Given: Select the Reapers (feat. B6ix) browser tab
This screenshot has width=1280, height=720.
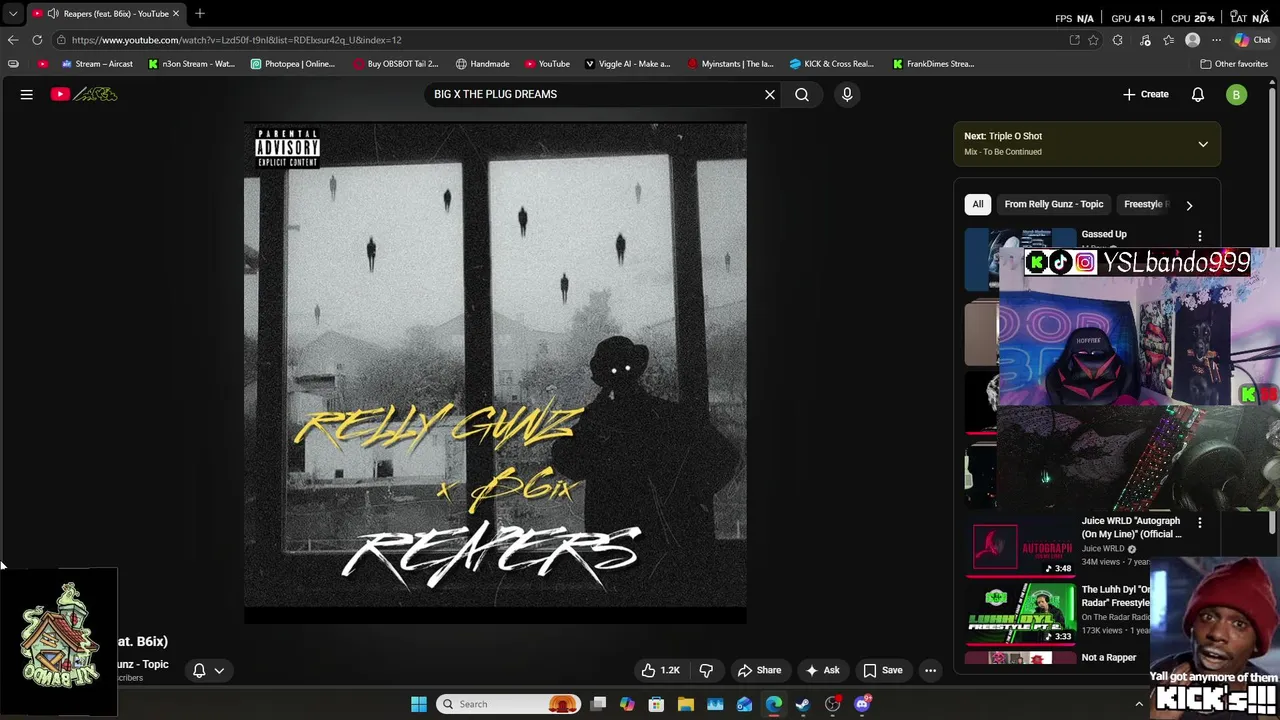Looking at the screenshot, I should point(106,13).
